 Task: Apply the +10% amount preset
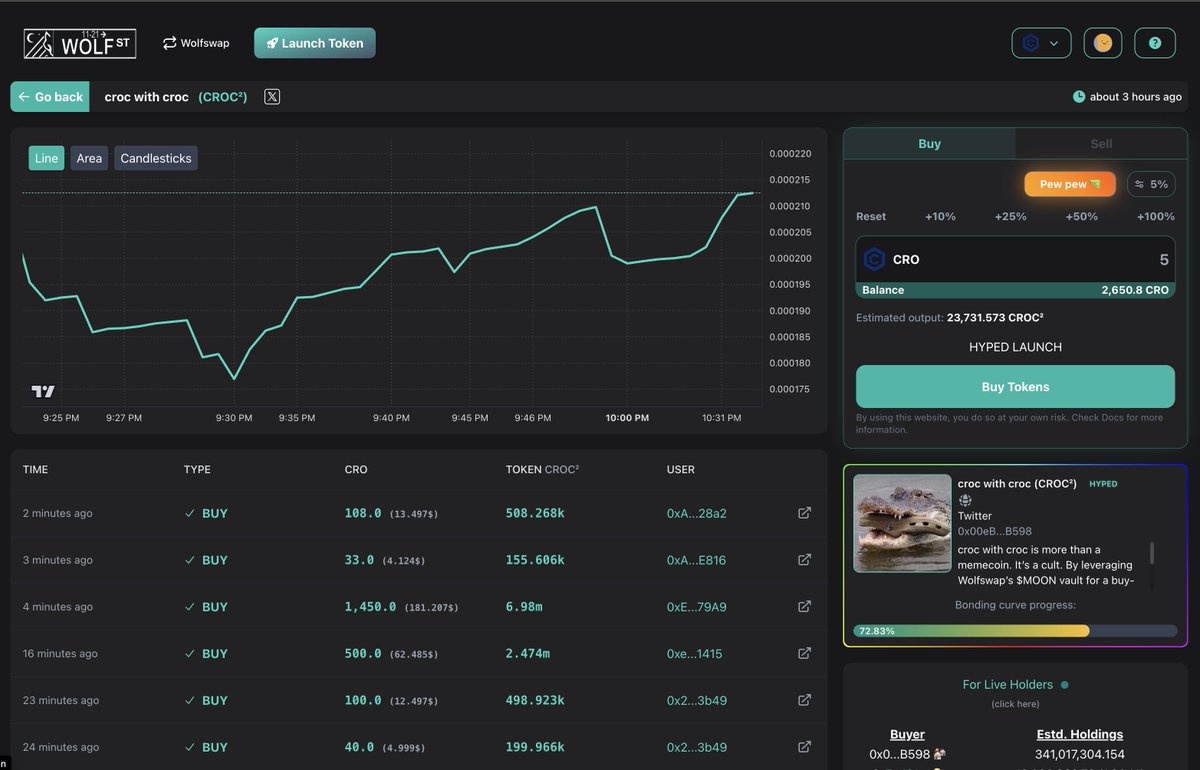pos(940,216)
